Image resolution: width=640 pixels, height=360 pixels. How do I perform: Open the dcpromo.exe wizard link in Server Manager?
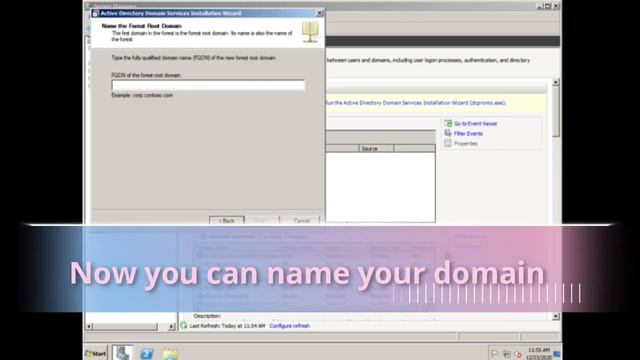click(415, 103)
